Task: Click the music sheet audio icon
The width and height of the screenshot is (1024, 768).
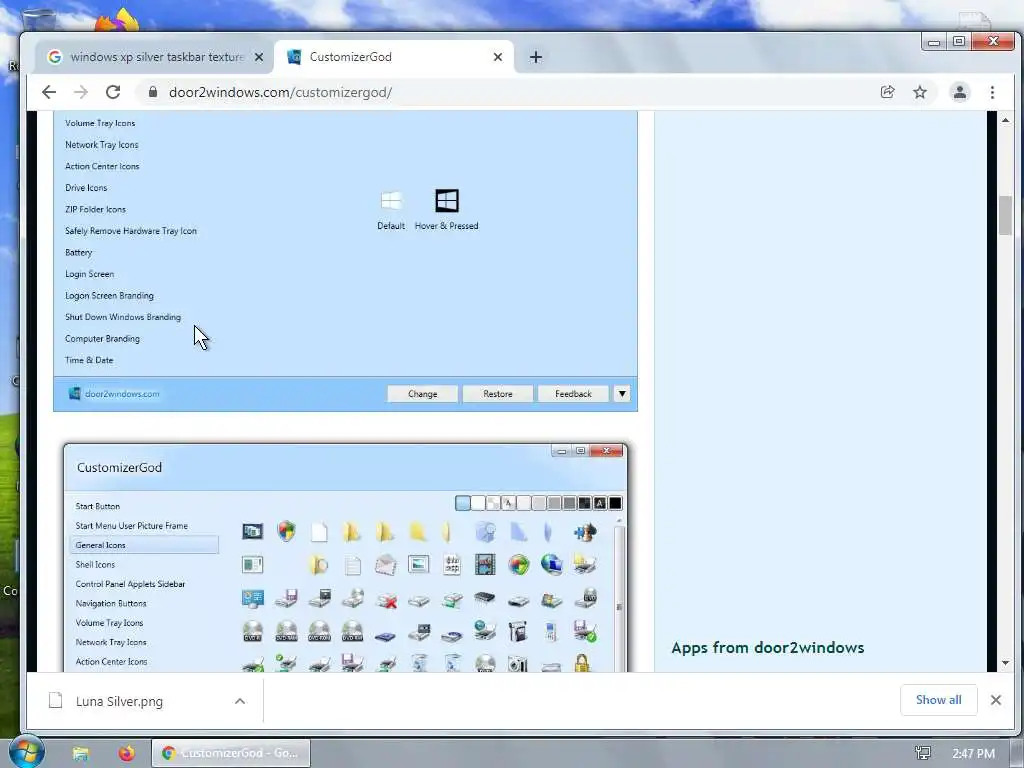Action: [x=452, y=564]
